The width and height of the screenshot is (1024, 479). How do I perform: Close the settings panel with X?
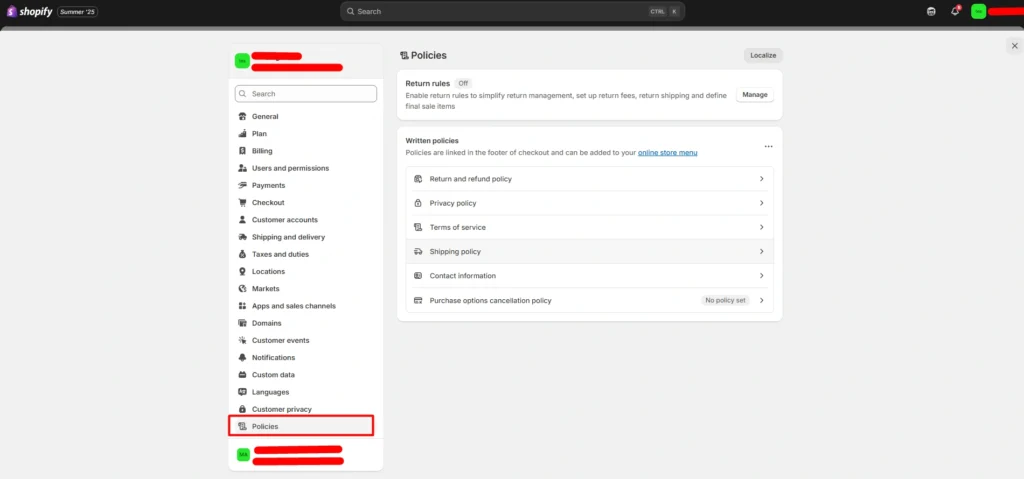[x=1014, y=46]
